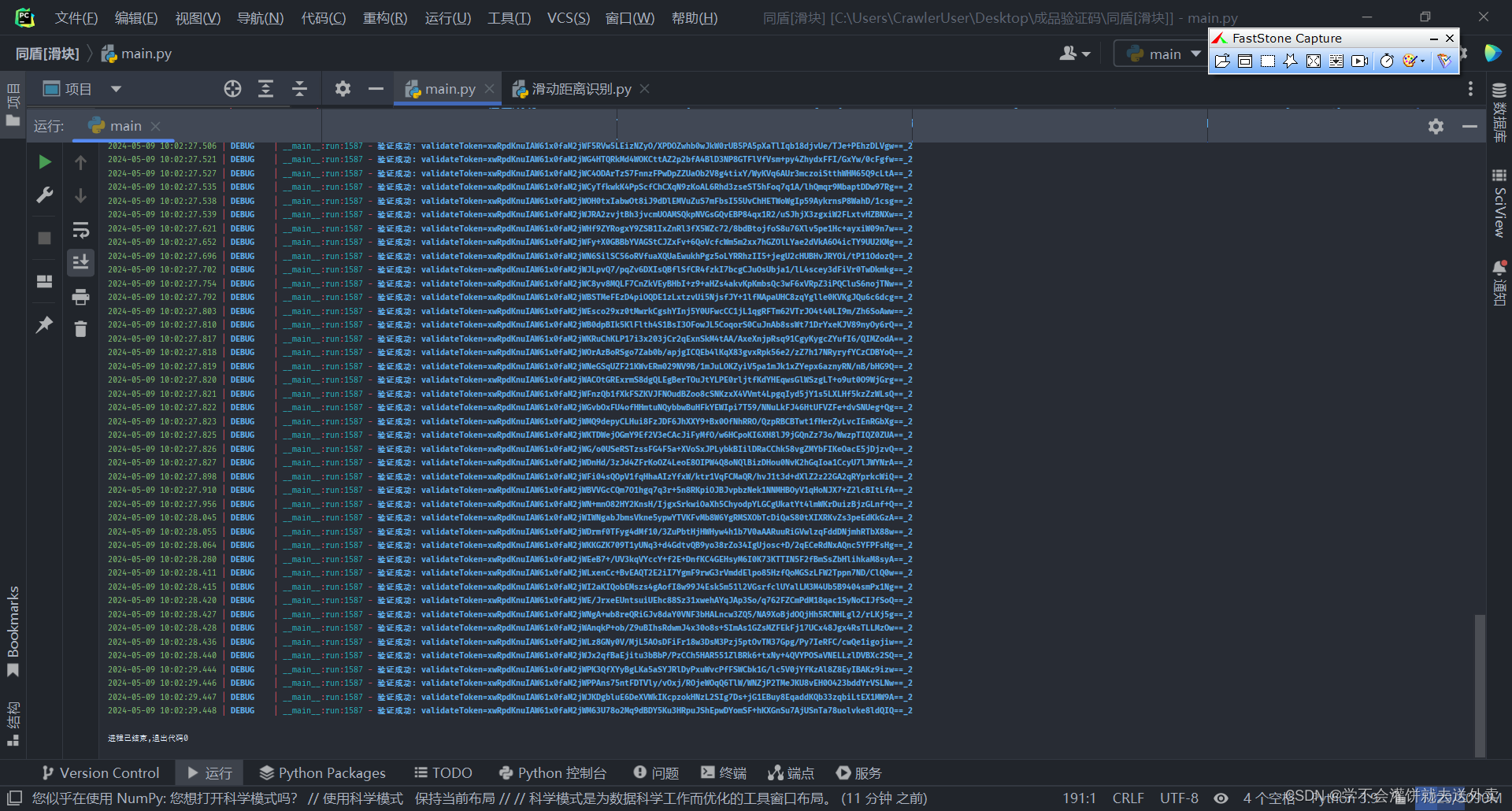The width and height of the screenshot is (1512, 811).
Task: Open SciView side panel
Action: click(x=1499, y=202)
